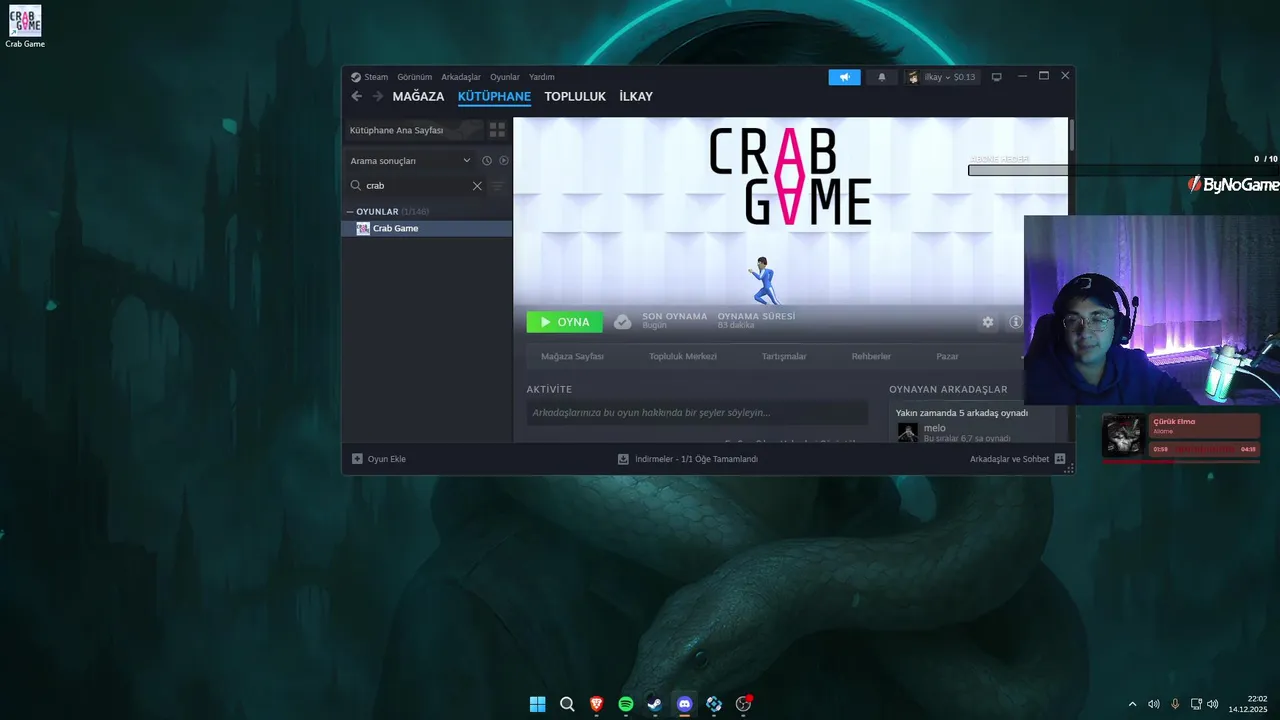Image resolution: width=1280 pixels, height=720 pixels.
Task: Show hidden system tray icons
Action: pyautogui.click(x=1132, y=704)
